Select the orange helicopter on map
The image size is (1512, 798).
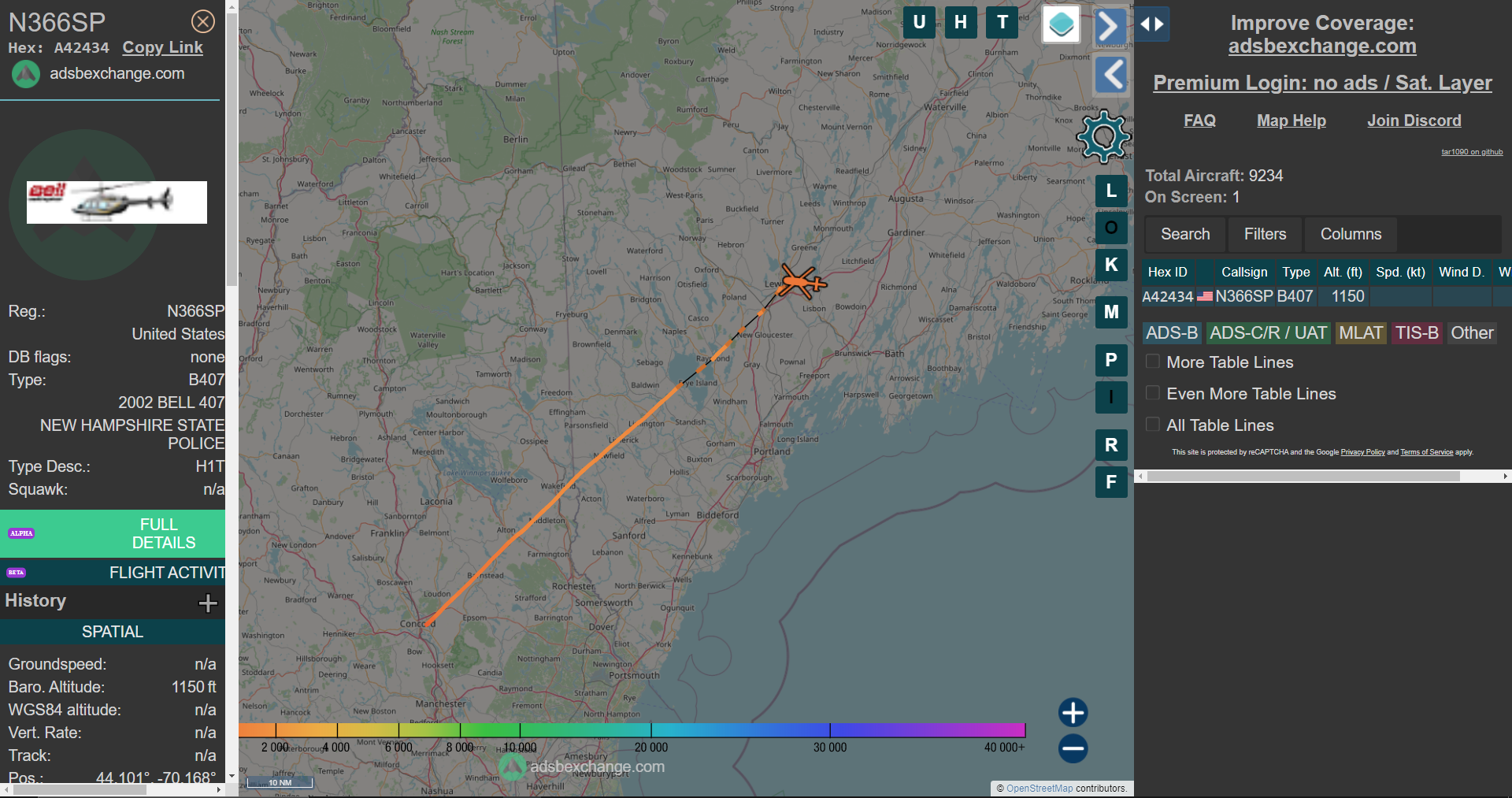pyautogui.click(x=802, y=281)
